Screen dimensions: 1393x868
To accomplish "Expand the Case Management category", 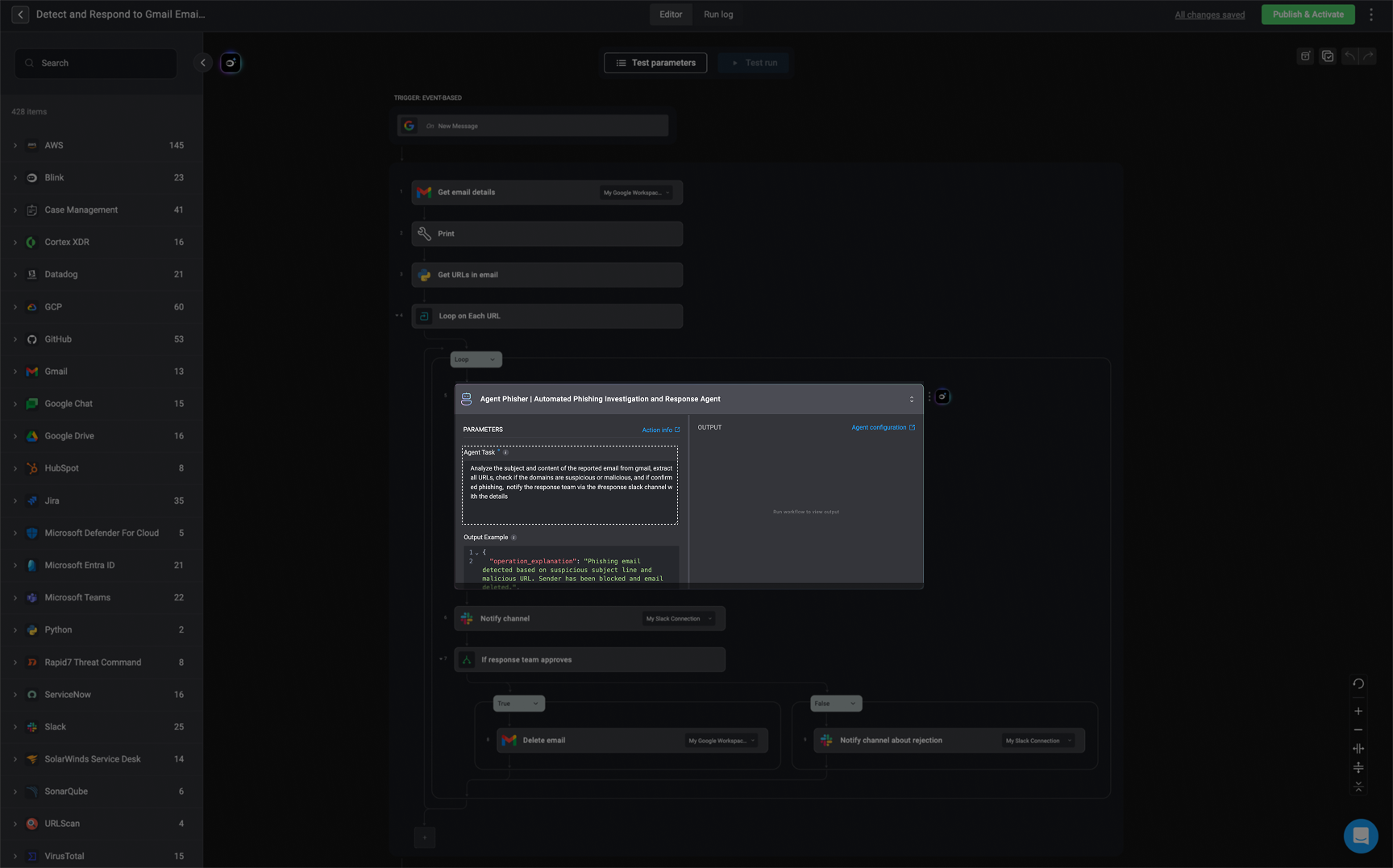I will pyautogui.click(x=15, y=210).
